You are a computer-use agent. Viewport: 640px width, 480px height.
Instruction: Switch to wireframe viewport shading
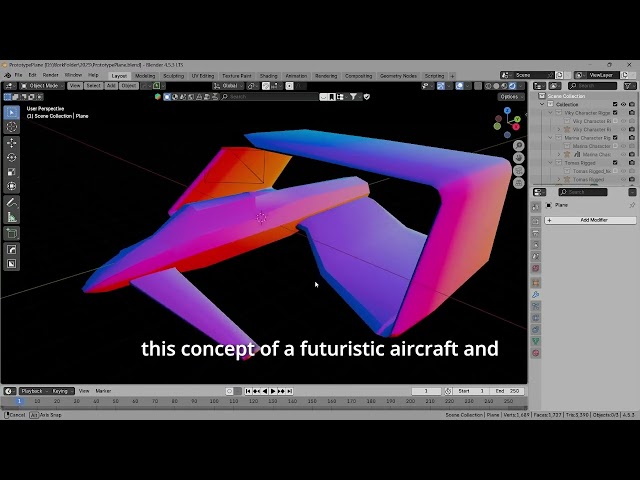488,86
